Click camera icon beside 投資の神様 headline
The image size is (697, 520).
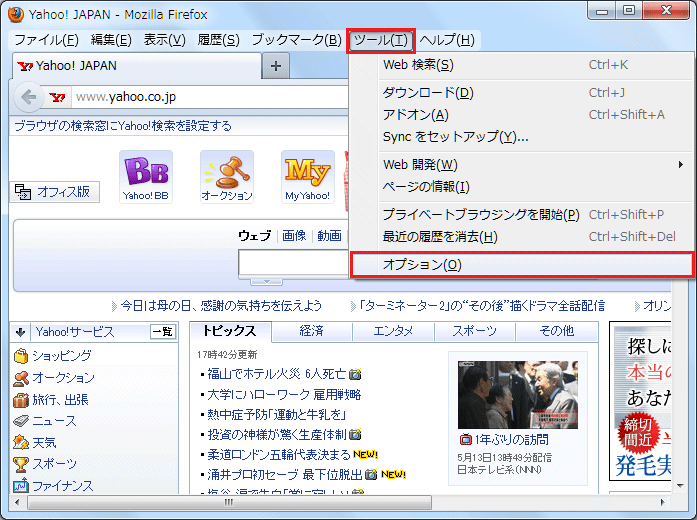pyautogui.click(x=355, y=435)
